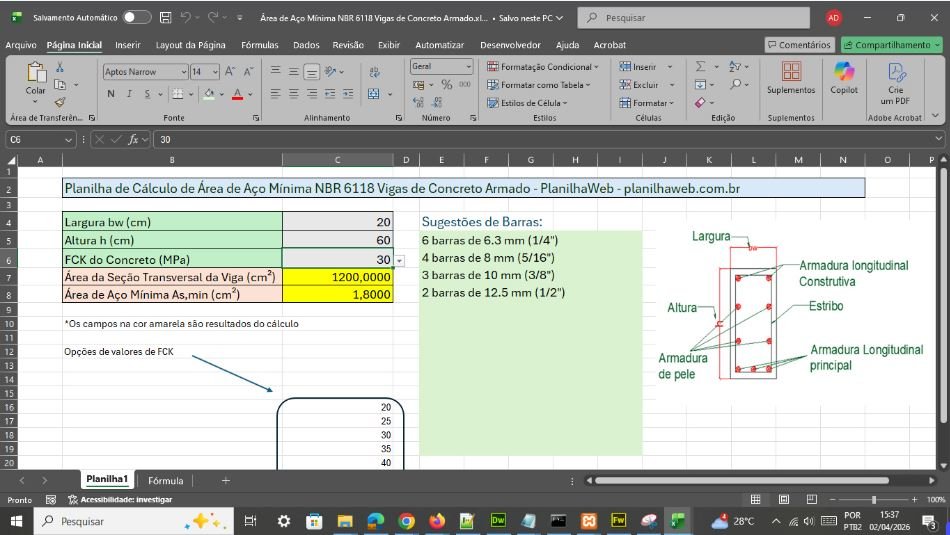This screenshot has height=535, width=950.
Task: Select the Format Painter brush icon
Action: pos(60,102)
